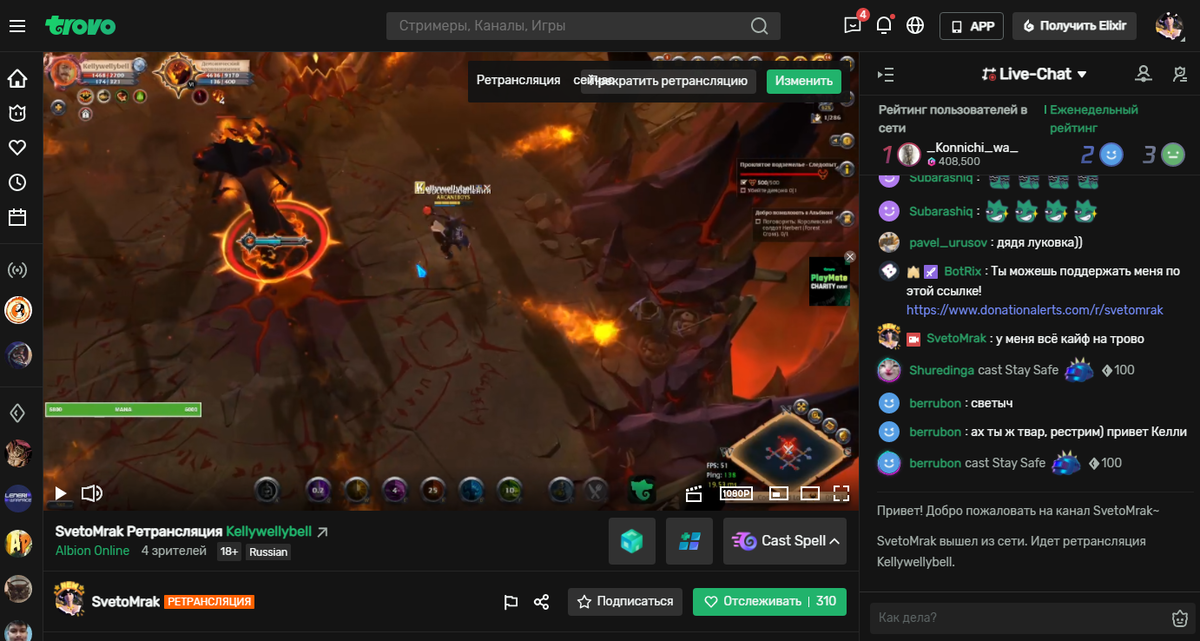Open the live broadcast sidebar icon
Viewport: 1200px width, 641px height.
click(17, 270)
